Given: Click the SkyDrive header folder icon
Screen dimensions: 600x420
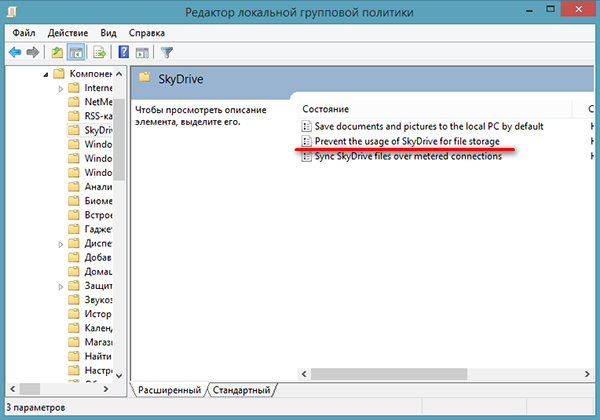Looking at the screenshot, I should (x=145, y=78).
